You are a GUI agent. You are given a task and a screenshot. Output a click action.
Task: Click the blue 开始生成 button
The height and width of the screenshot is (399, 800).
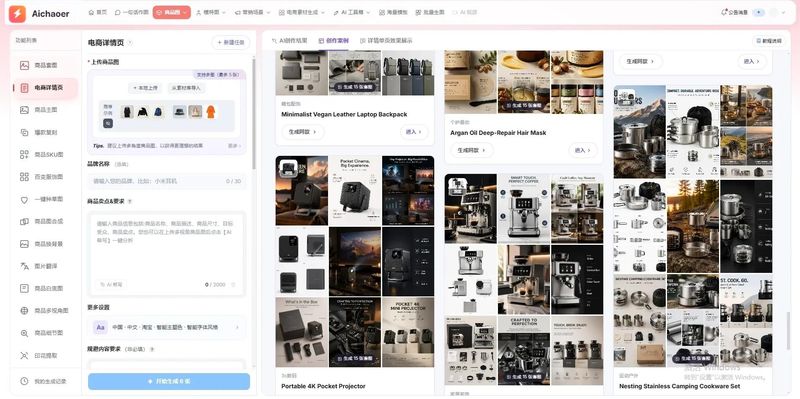point(169,382)
